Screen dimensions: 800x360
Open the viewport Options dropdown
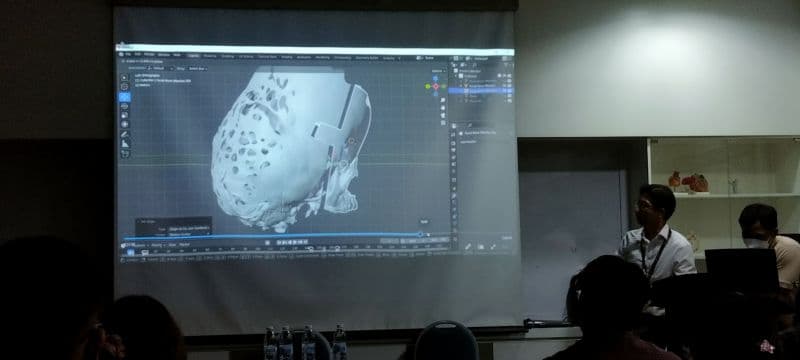tap(438, 71)
